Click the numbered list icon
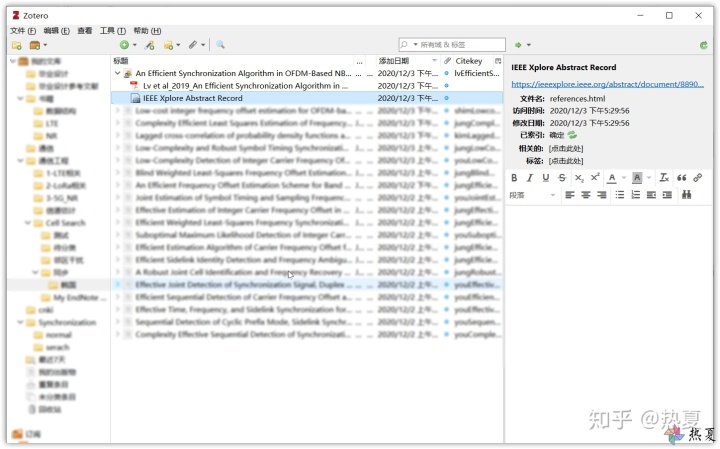 point(636,195)
